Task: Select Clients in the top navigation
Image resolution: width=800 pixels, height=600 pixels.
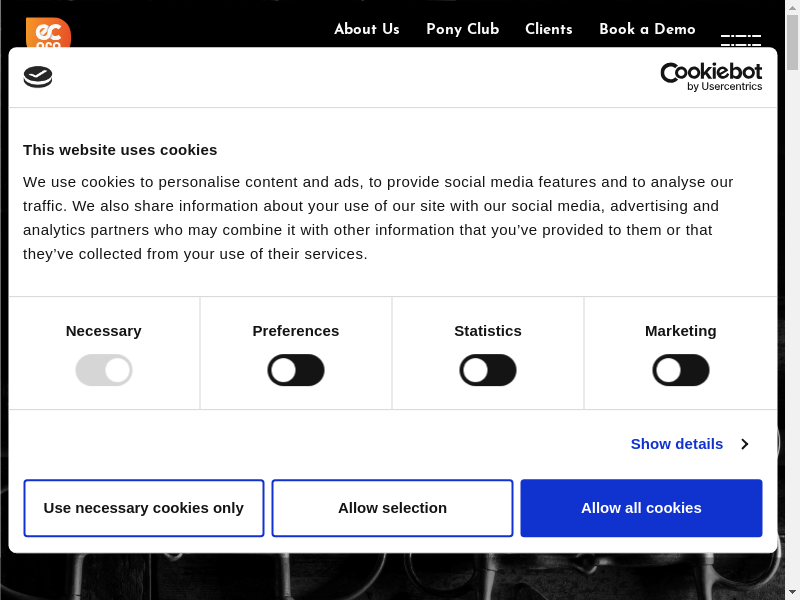Action: [549, 29]
